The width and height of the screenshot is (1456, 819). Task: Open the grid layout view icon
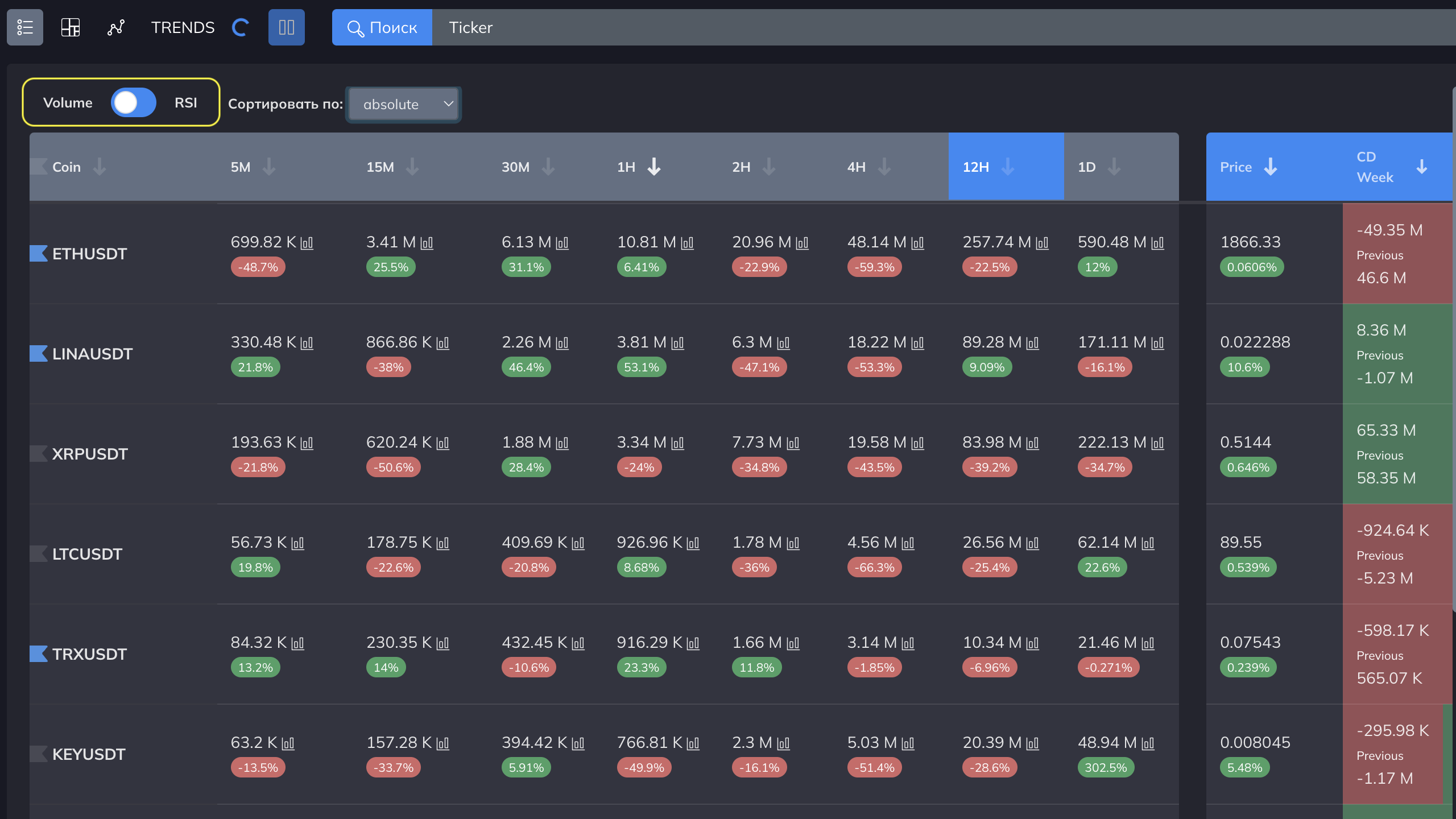[71, 27]
